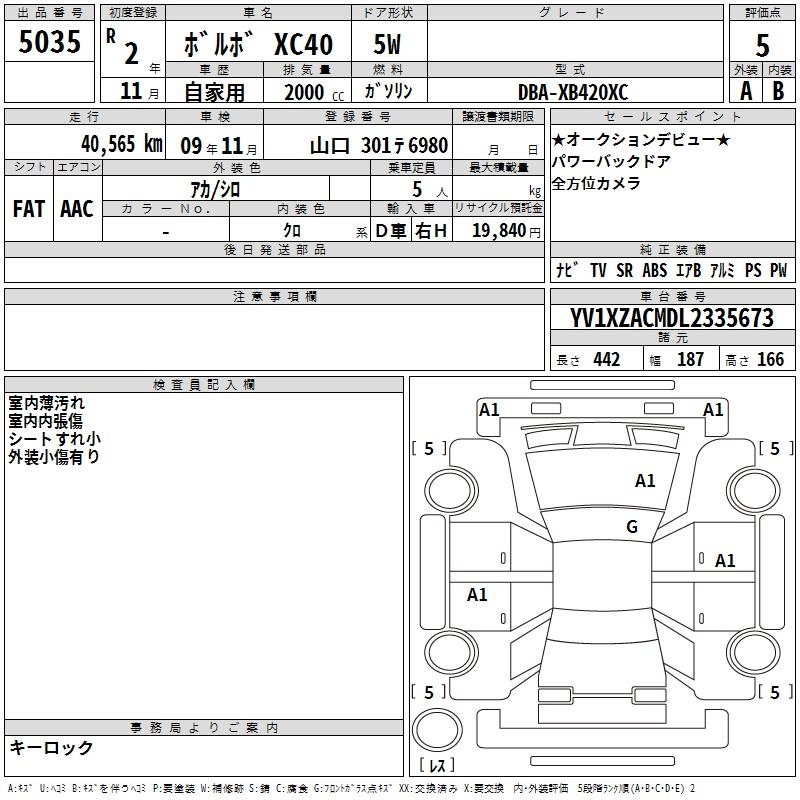The height and width of the screenshot is (800, 800).
Task: Select the lot number 5035
Action: point(49,43)
